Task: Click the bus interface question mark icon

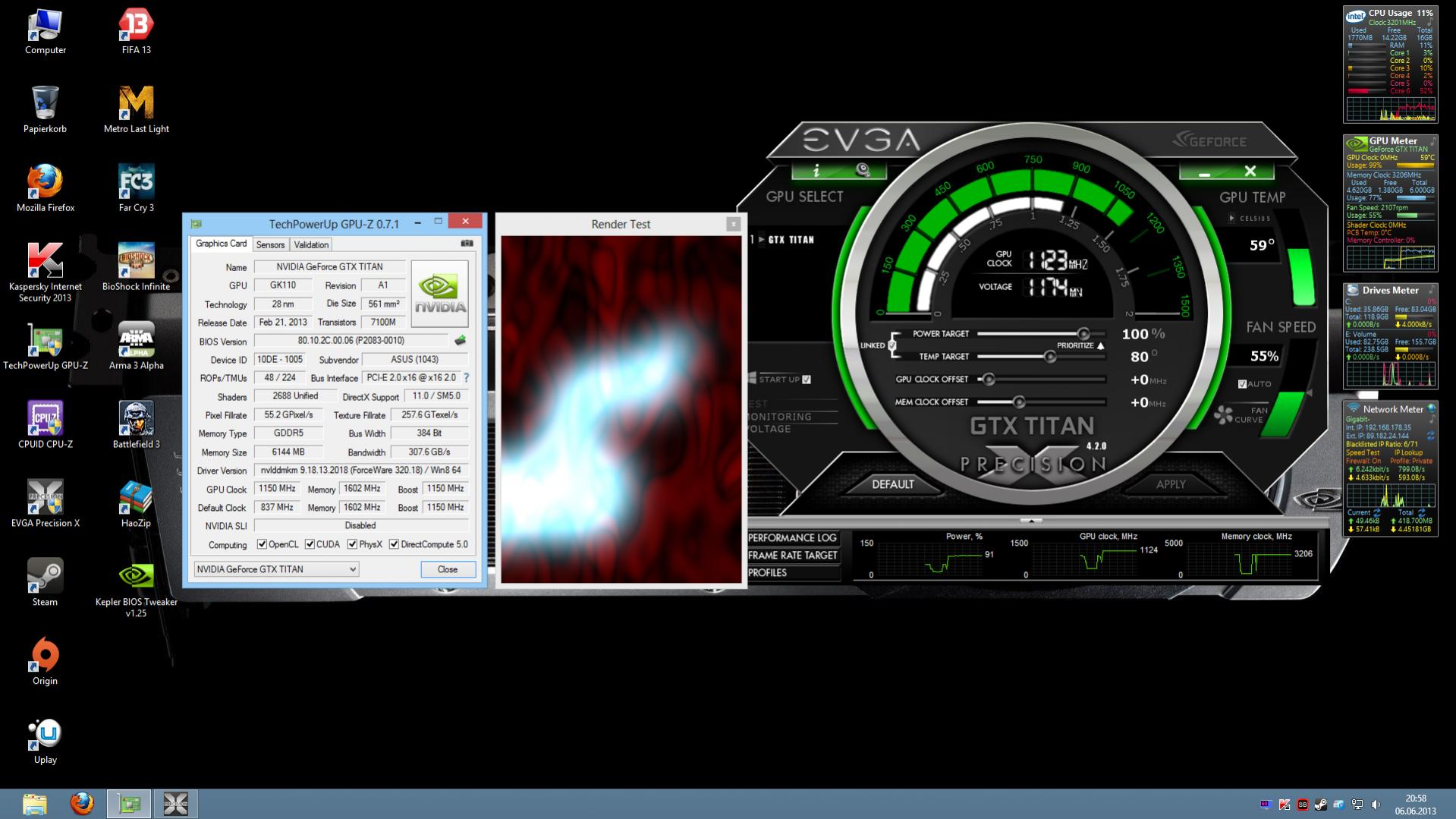Action: pyautogui.click(x=466, y=377)
